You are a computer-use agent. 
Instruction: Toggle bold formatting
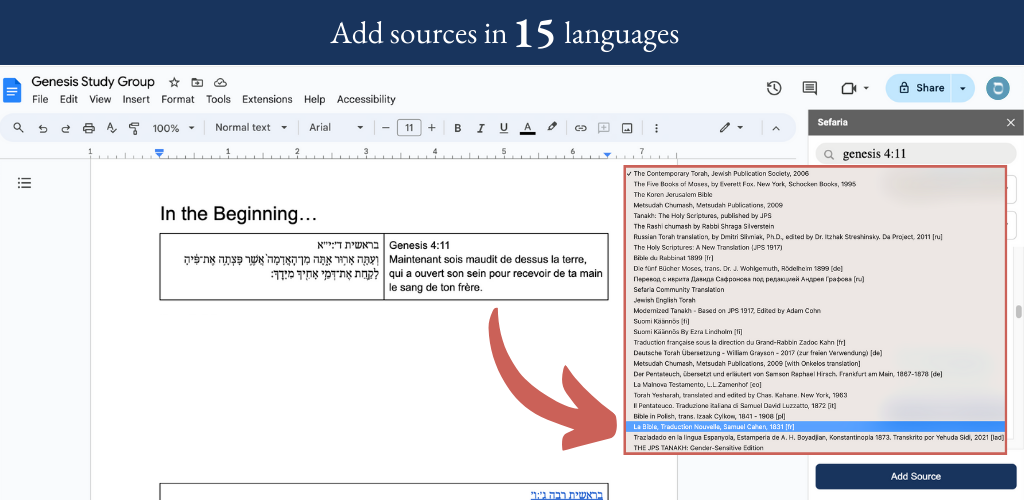pyautogui.click(x=457, y=128)
